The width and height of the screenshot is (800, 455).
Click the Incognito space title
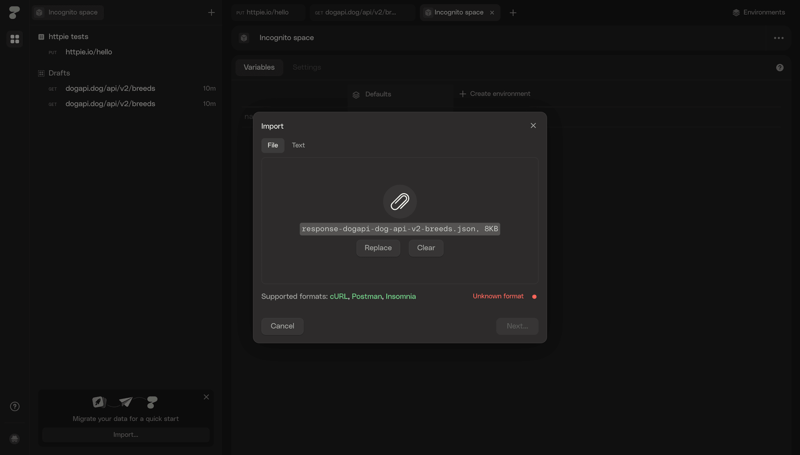(x=286, y=38)
